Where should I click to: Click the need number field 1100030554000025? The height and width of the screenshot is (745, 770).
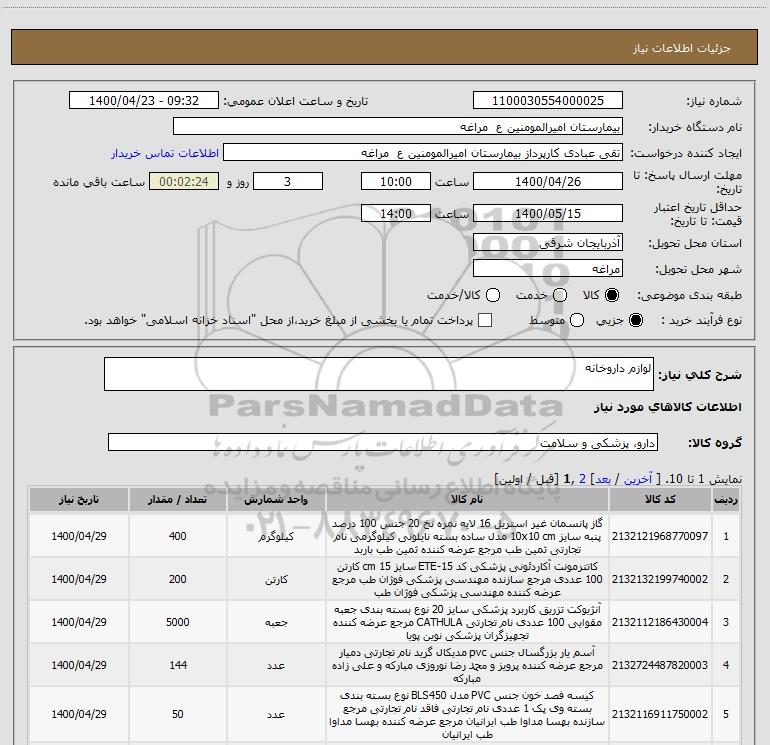(x=548, y=101)
